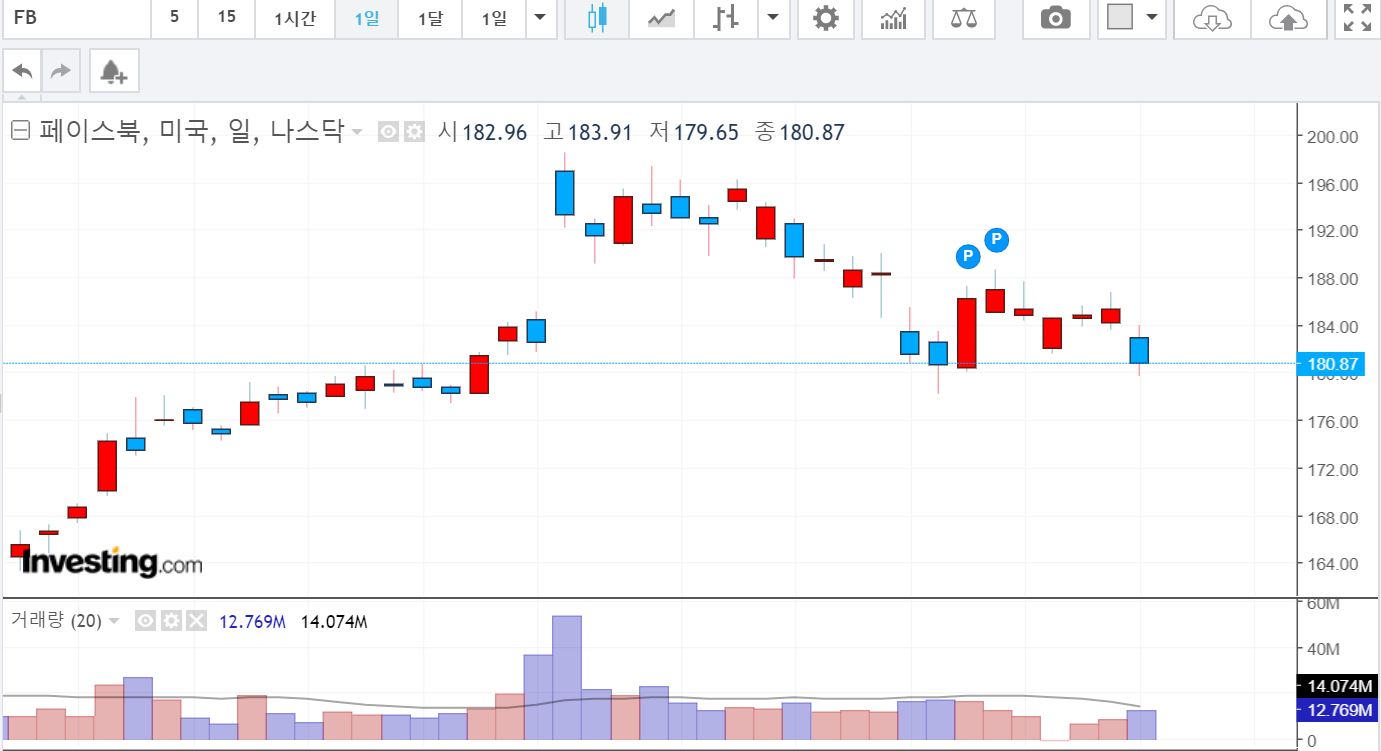Click the 176.00 price axis label

tap(1334, 422)
